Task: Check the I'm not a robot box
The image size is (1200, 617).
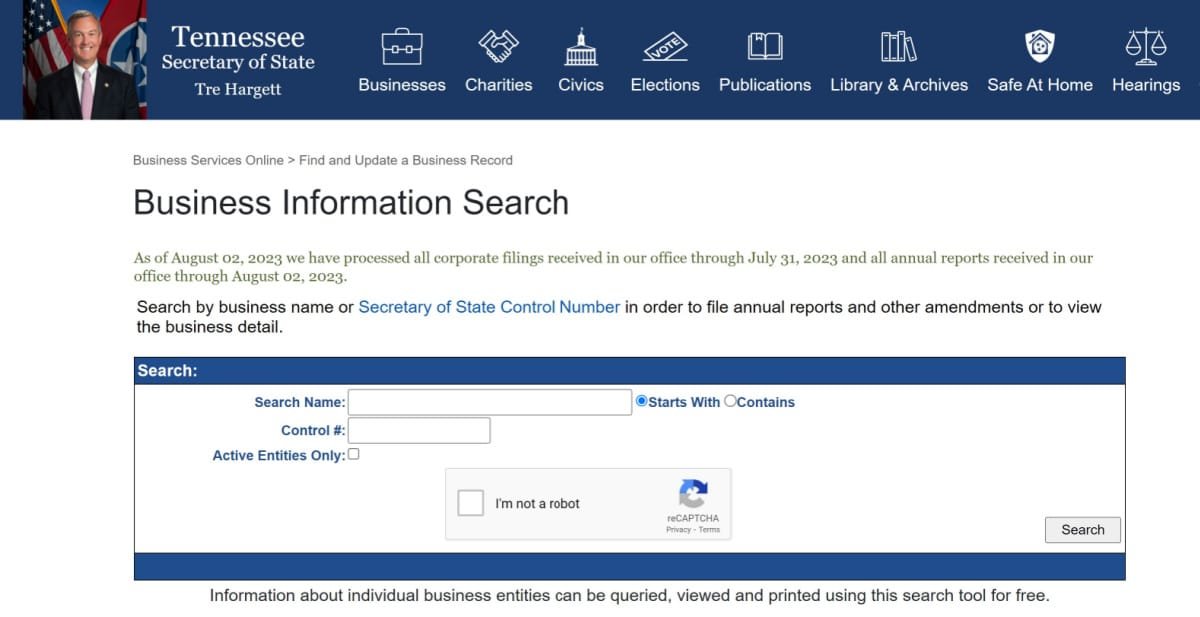Action: click(x=470, y=503)
